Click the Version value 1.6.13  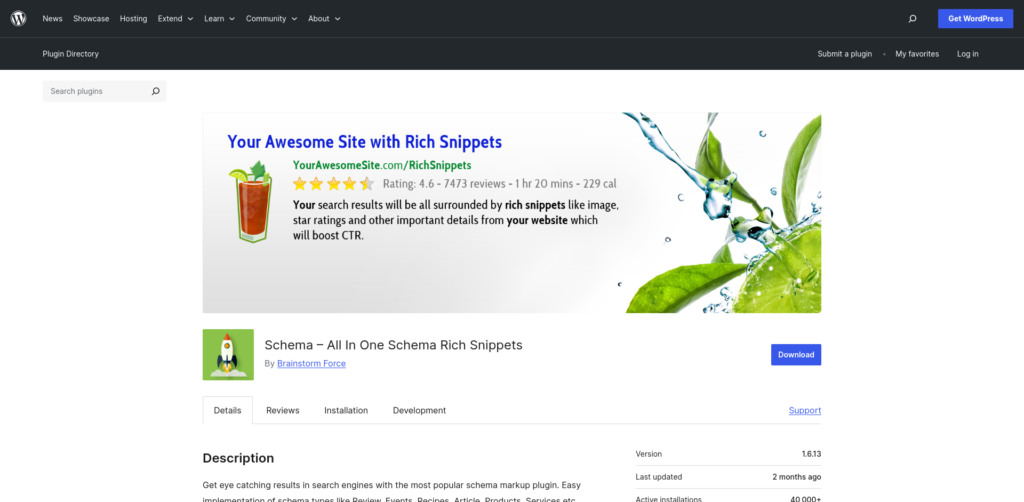(811, 454)
